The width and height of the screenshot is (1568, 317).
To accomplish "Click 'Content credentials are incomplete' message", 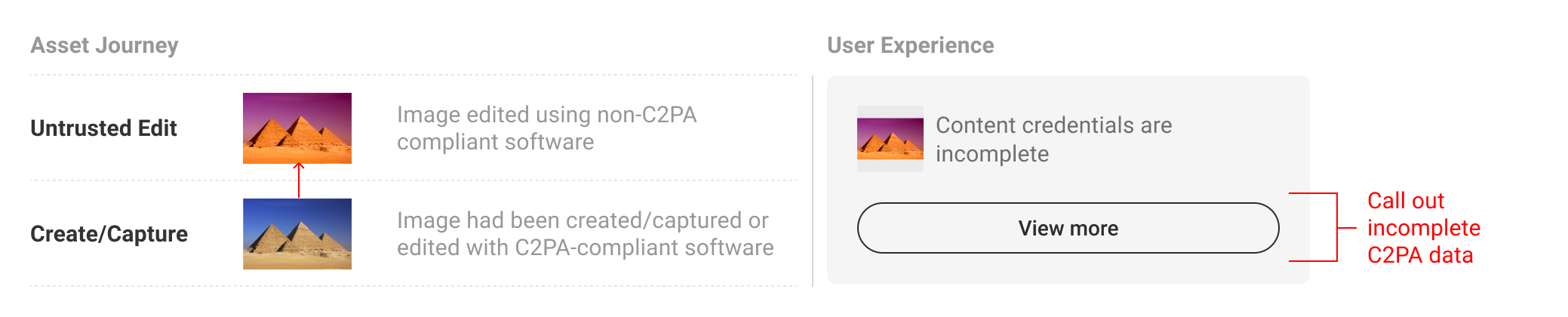I will (1053, 139).
